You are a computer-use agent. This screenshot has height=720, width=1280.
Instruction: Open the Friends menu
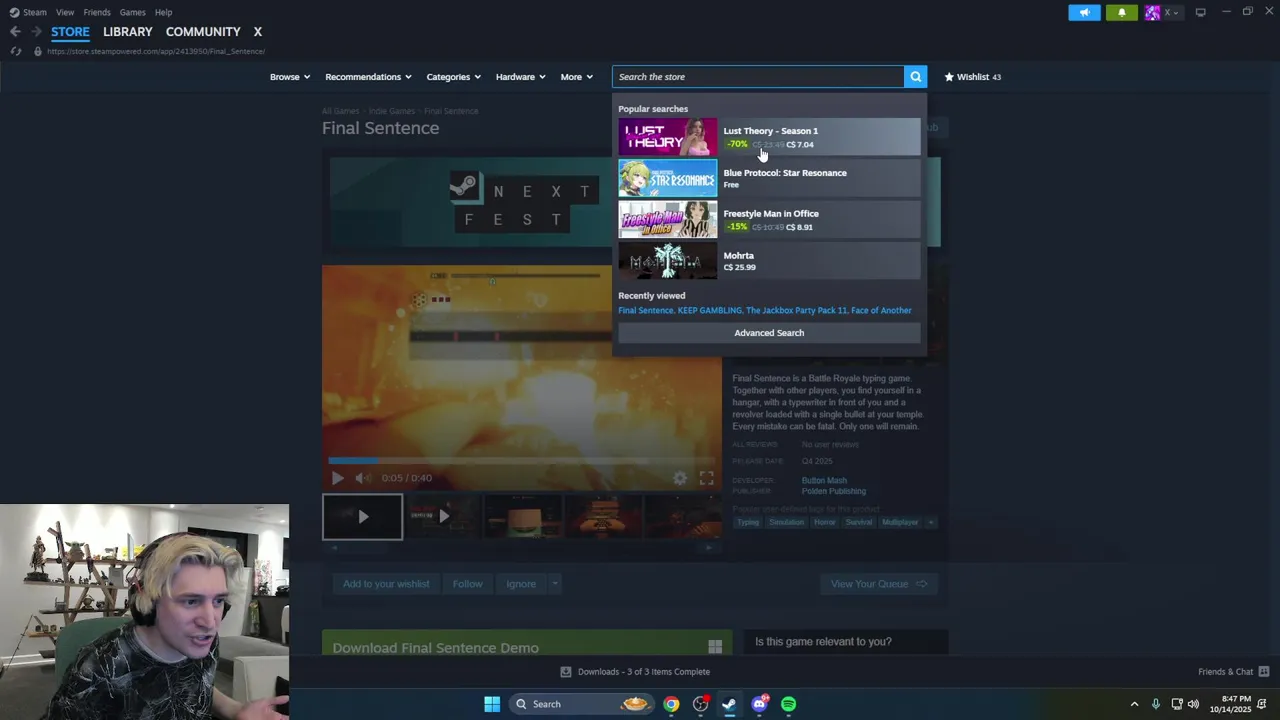97,12
